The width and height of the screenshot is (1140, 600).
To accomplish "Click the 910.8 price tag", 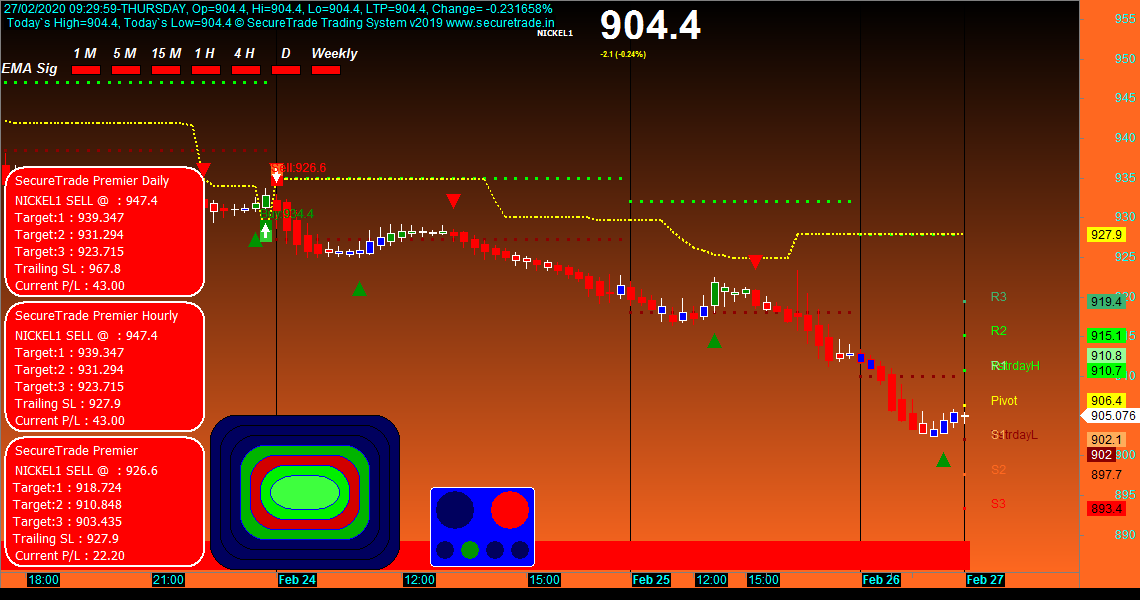I will click(x=1107, y=356).
